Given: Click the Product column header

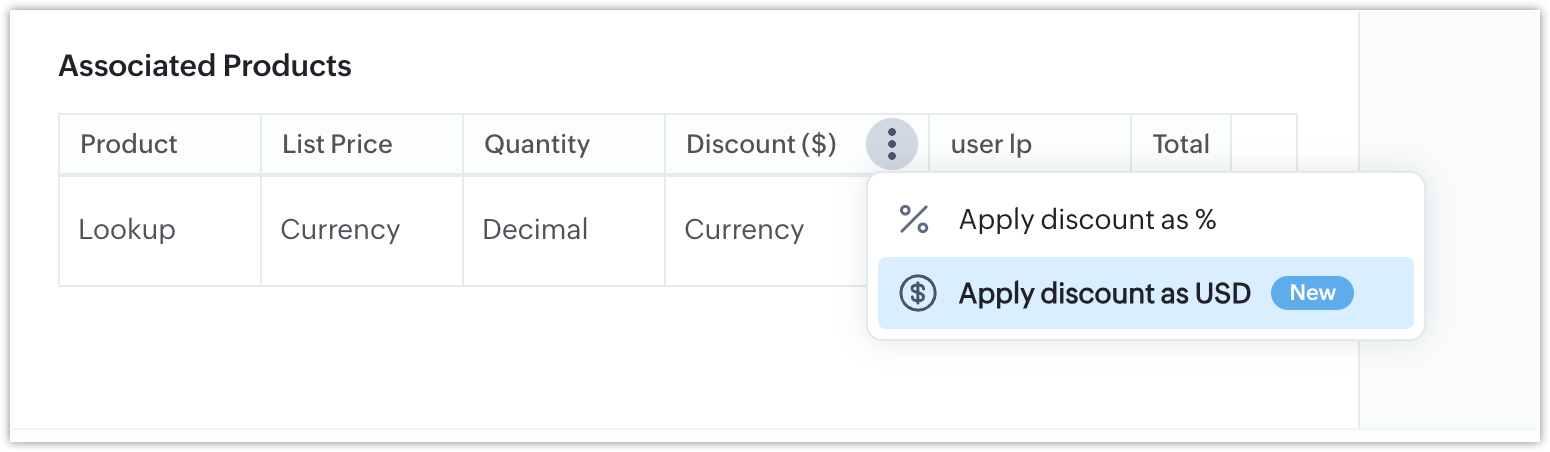Looking at the screenshot, I should click(x=129, y=145).
